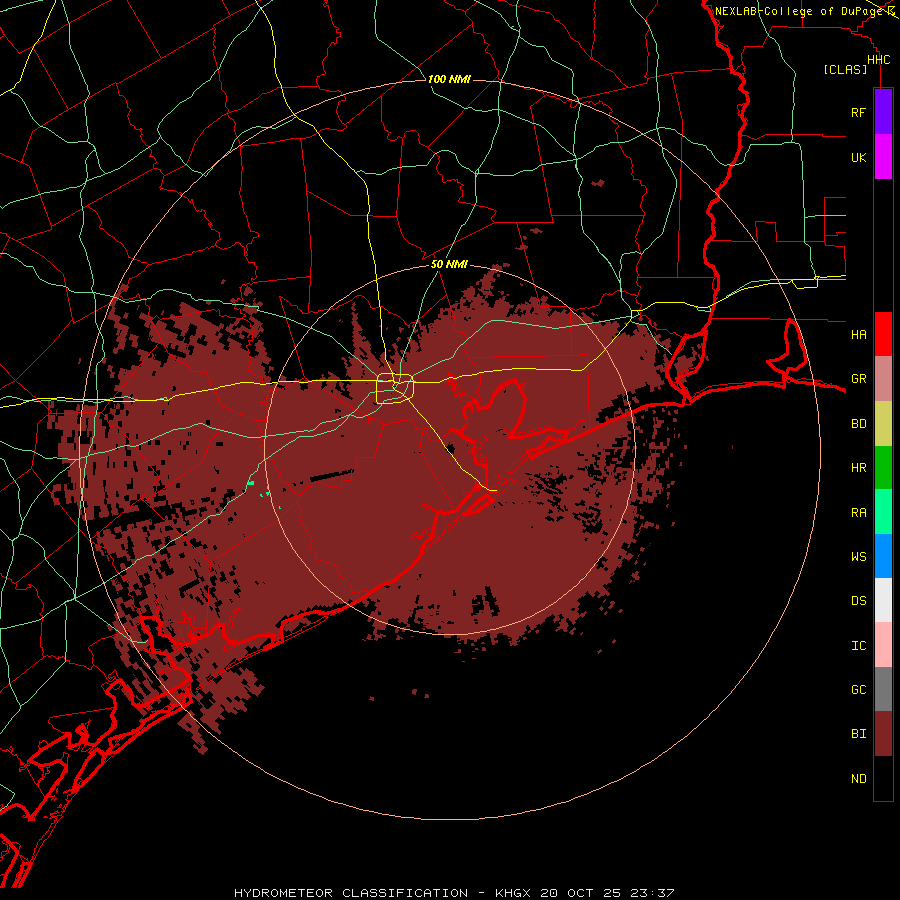The width and height of the screenshot is (900, 900).
Task: Click the WS blue legend swatch
Action: coord(883,556)
